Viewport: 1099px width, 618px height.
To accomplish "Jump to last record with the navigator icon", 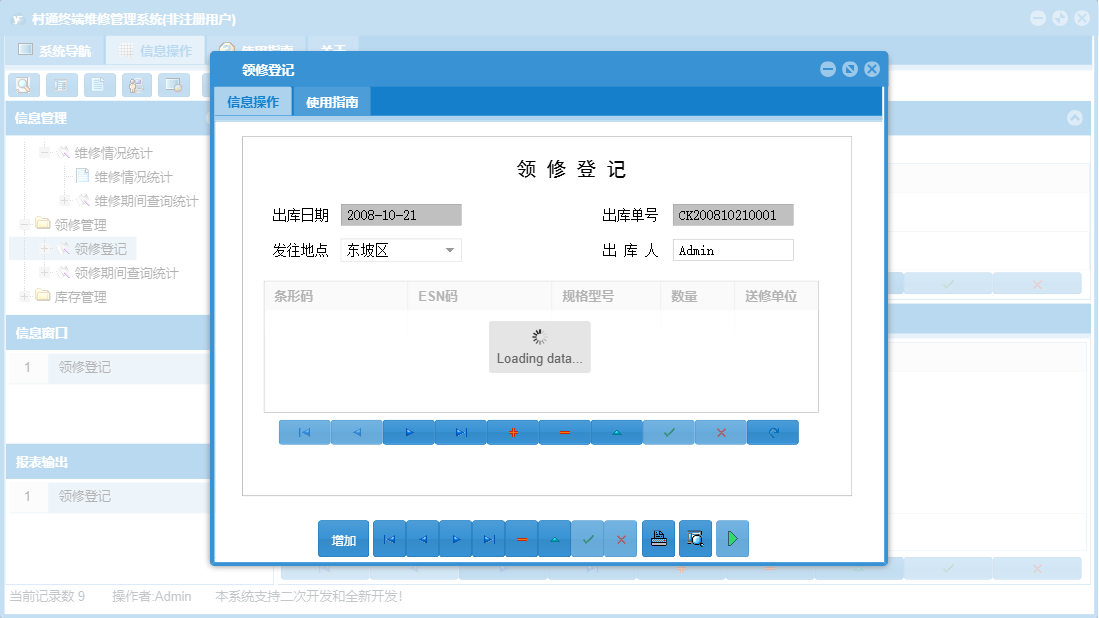I will point(460,432).
